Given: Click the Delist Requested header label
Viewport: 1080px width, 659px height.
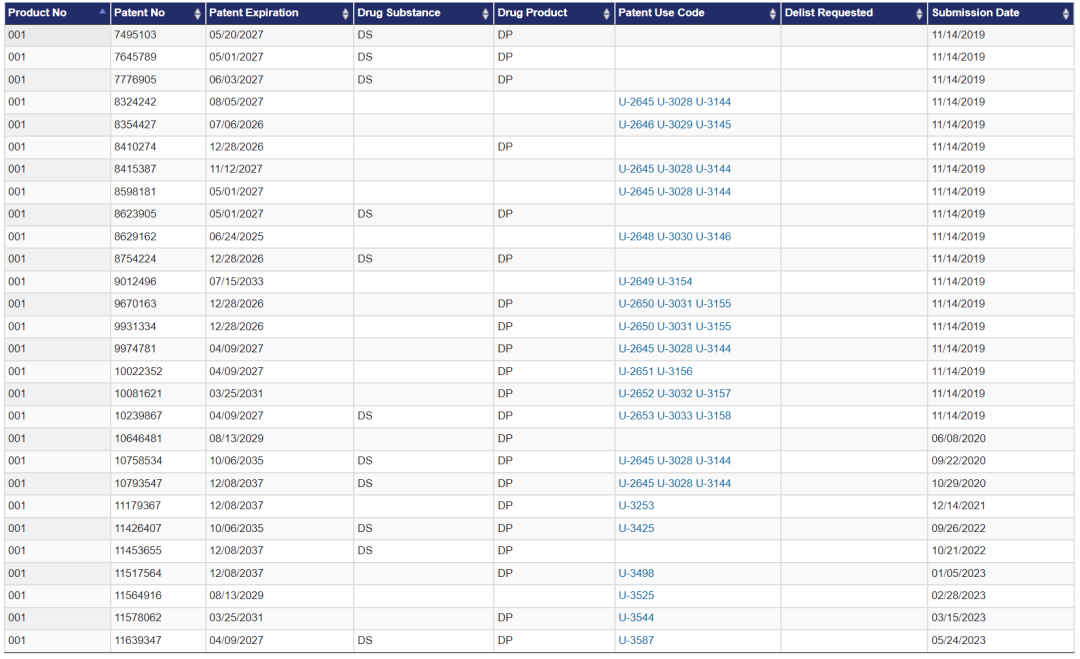Looking at the screenshot, I should point(829,12).
